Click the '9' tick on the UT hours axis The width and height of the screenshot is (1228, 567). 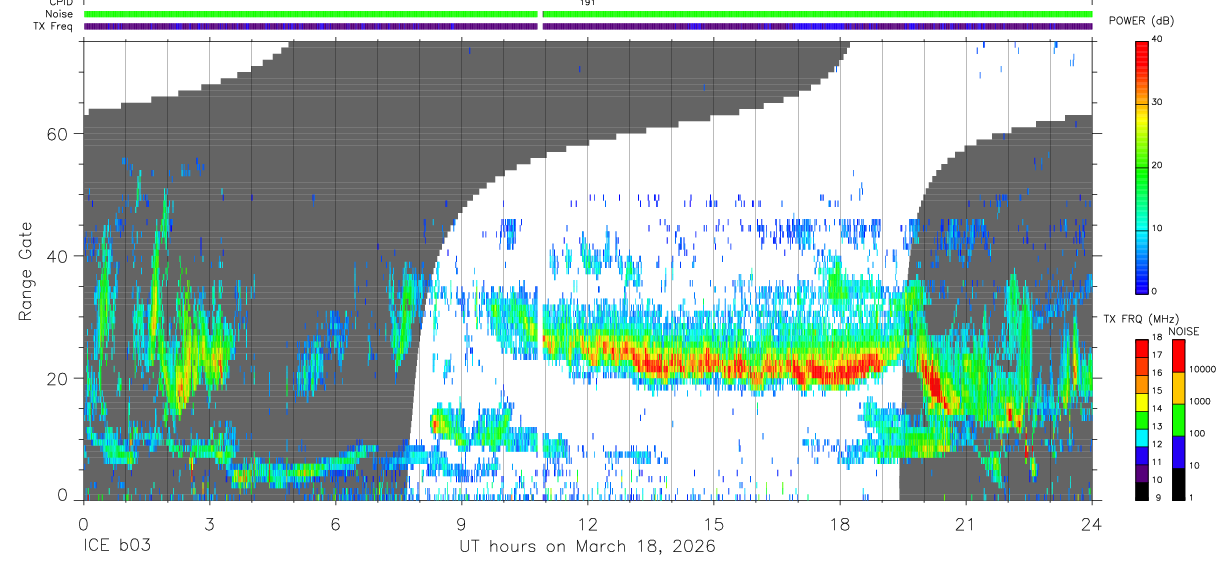[461, 524]
